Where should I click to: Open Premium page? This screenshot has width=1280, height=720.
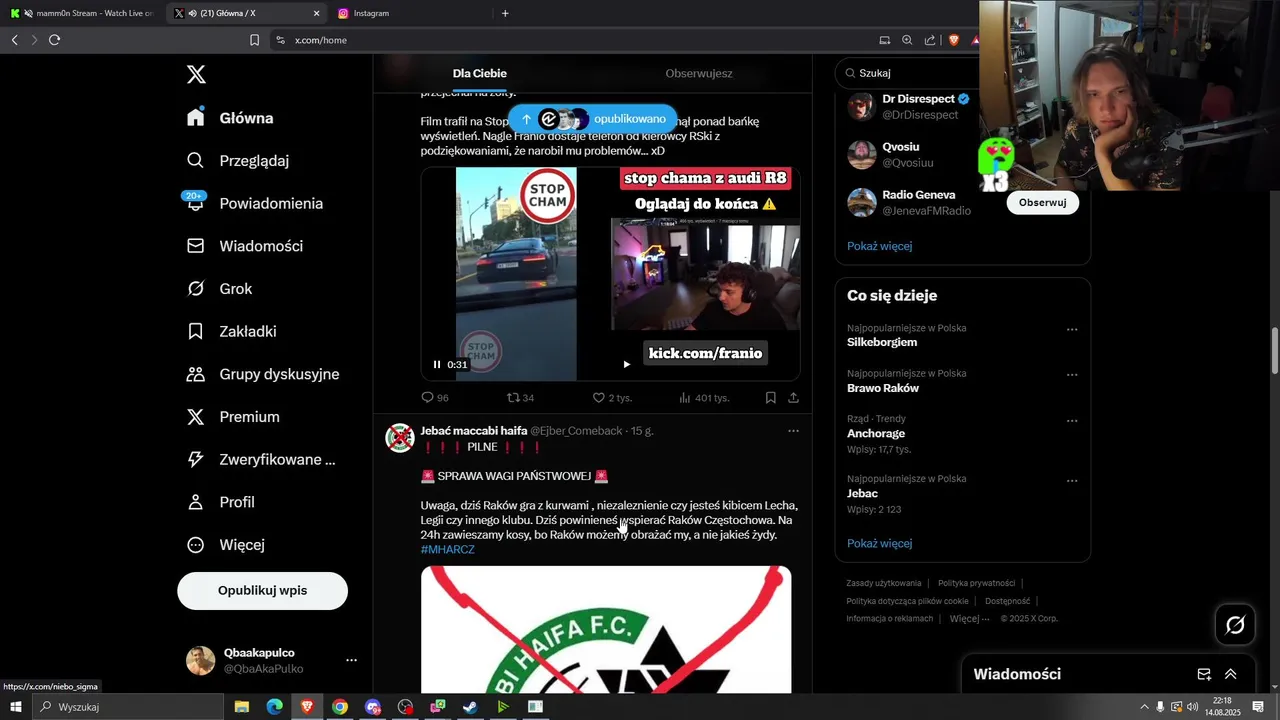click(x=233, y=417)
